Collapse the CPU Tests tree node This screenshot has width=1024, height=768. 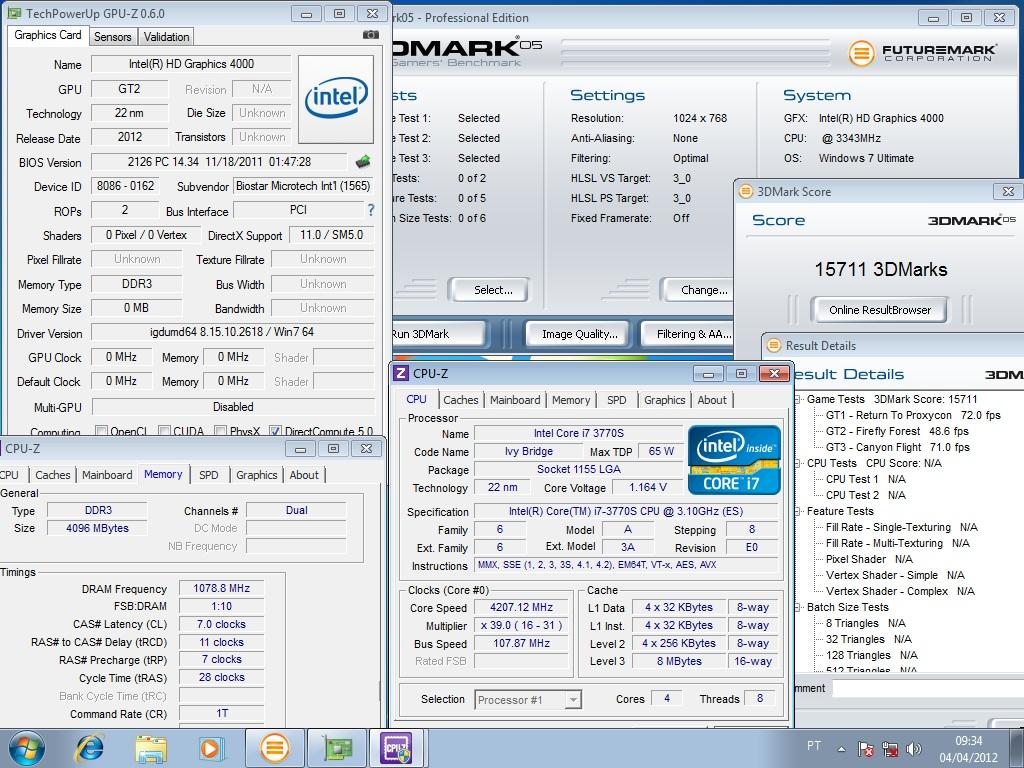(798, 463)
